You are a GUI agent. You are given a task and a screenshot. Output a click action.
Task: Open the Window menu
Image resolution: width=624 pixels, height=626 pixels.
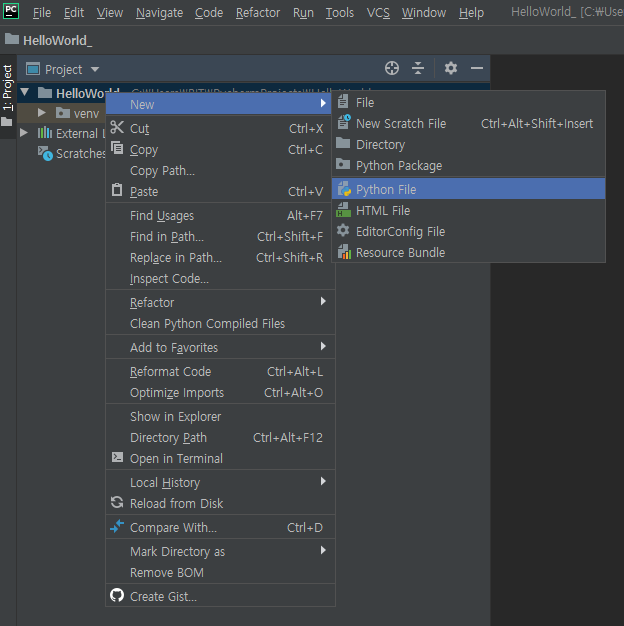(x=424, y=13)
